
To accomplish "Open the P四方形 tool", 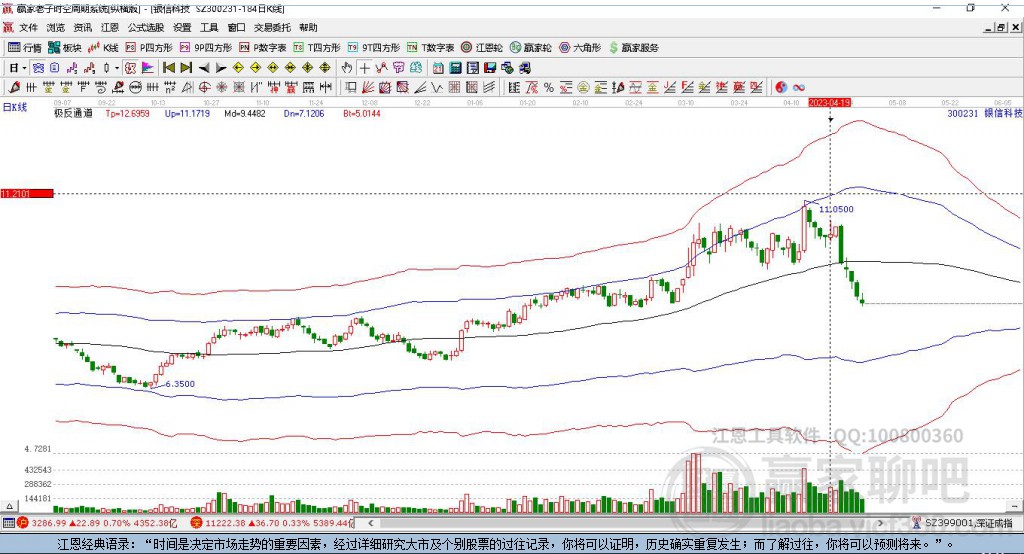I will pyautogui.click(x=149, y=48).
